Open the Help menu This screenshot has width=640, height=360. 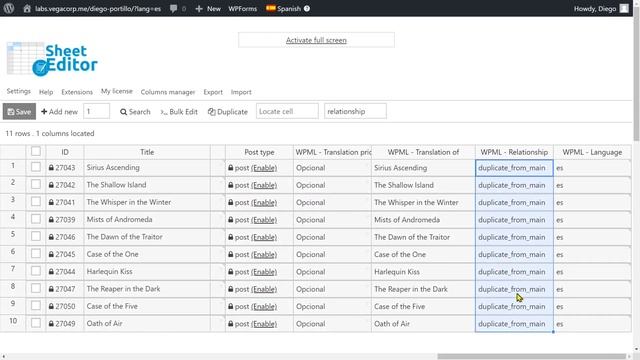click(46, 92)
